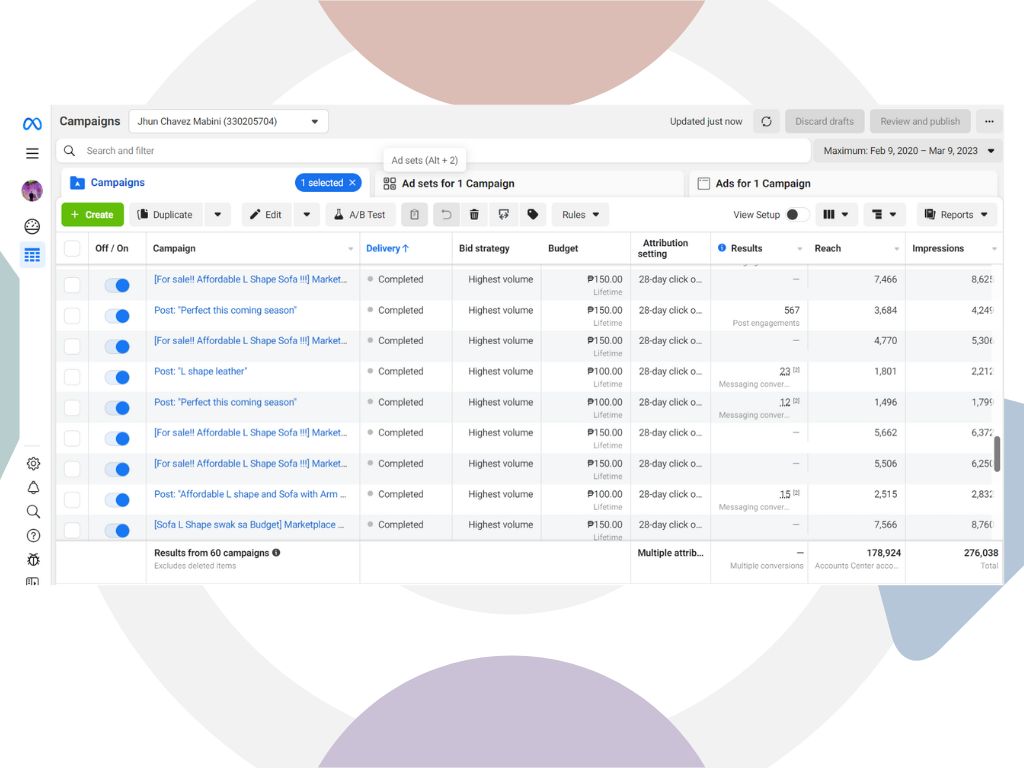Open the Rules dropdown

tap(581, 215)
